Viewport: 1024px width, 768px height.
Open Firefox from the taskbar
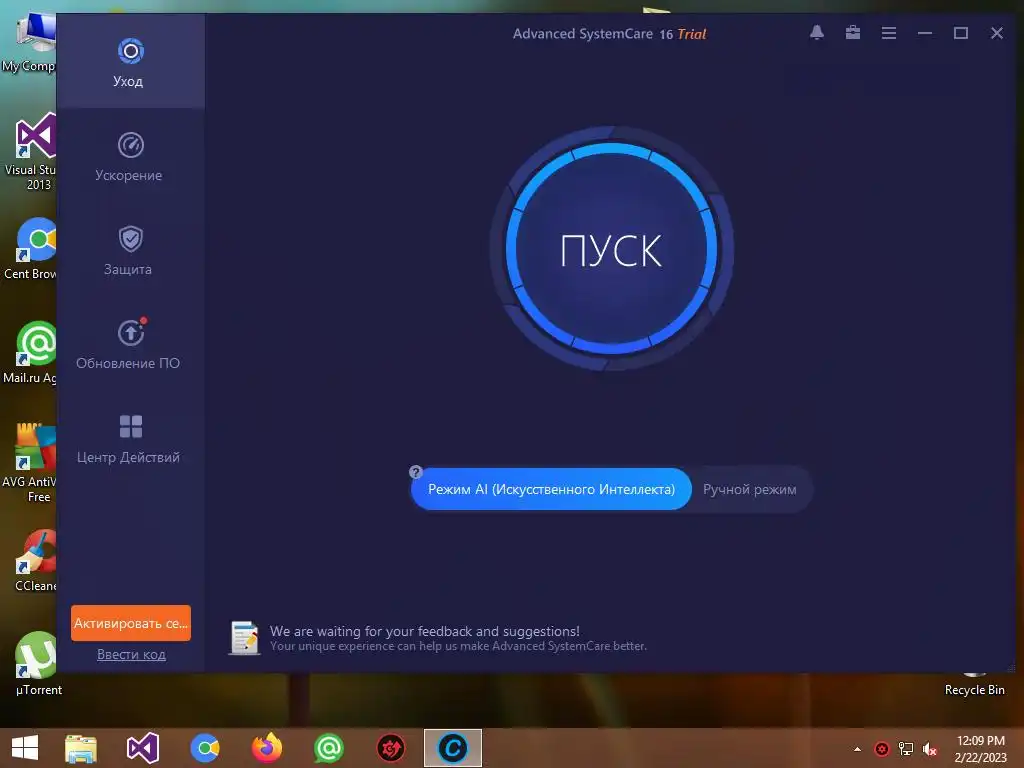[266, 748]
